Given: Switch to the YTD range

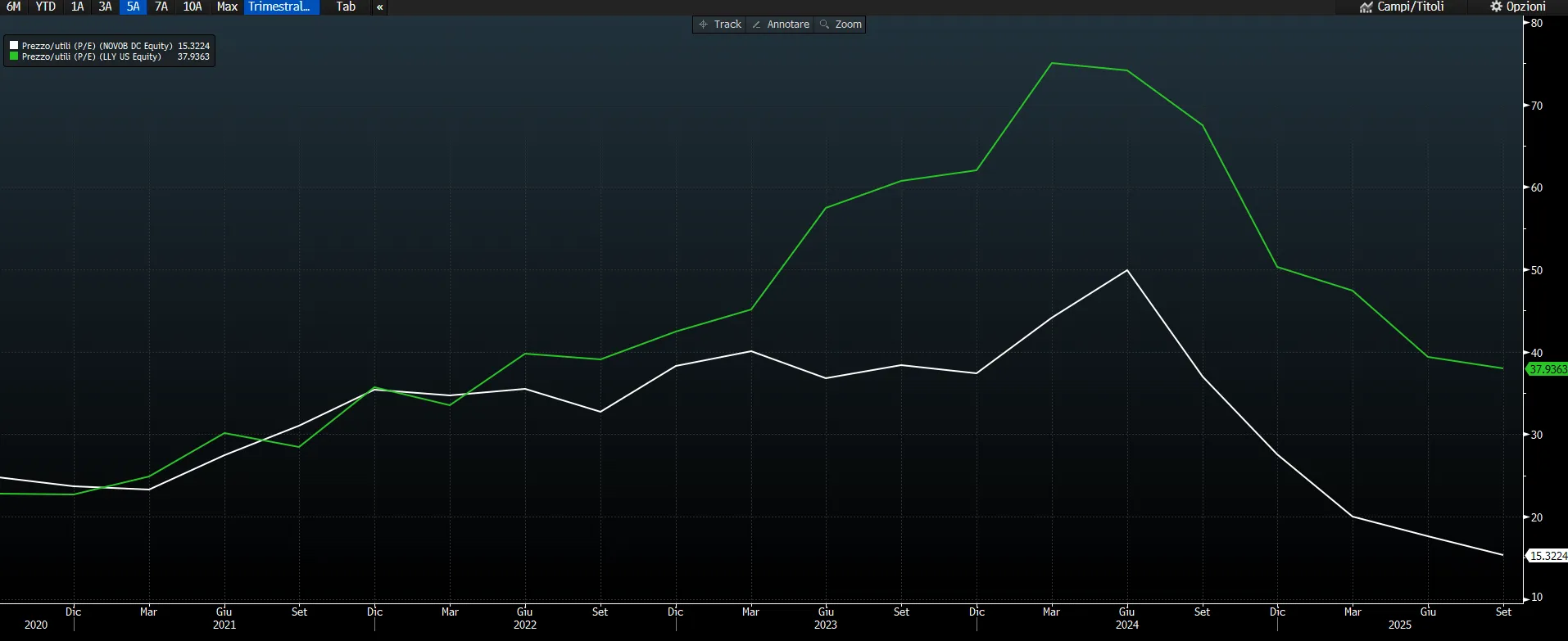Looking at the screenshot, I should [46, 7].
